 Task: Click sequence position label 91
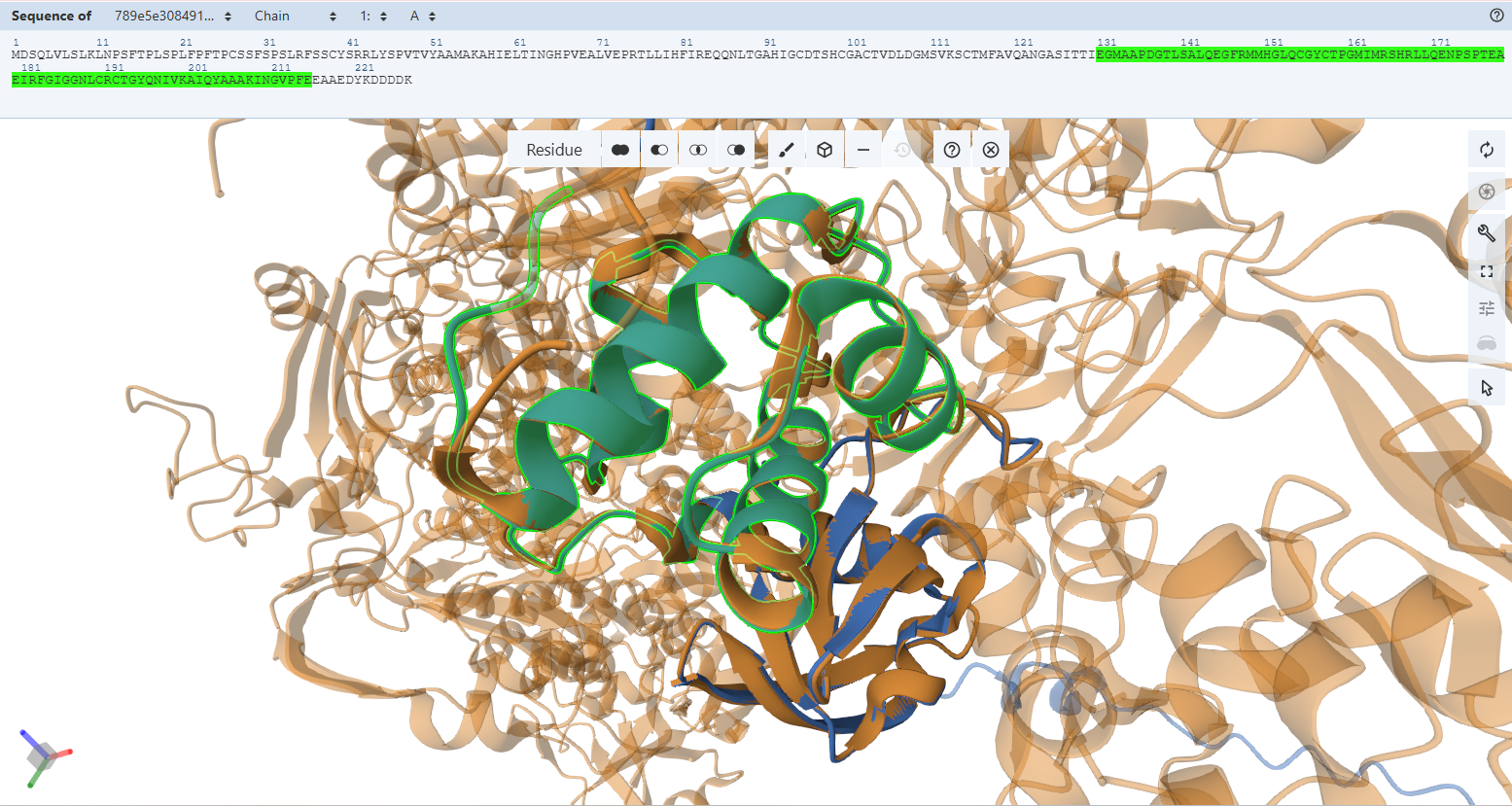[x=771, y=43]
